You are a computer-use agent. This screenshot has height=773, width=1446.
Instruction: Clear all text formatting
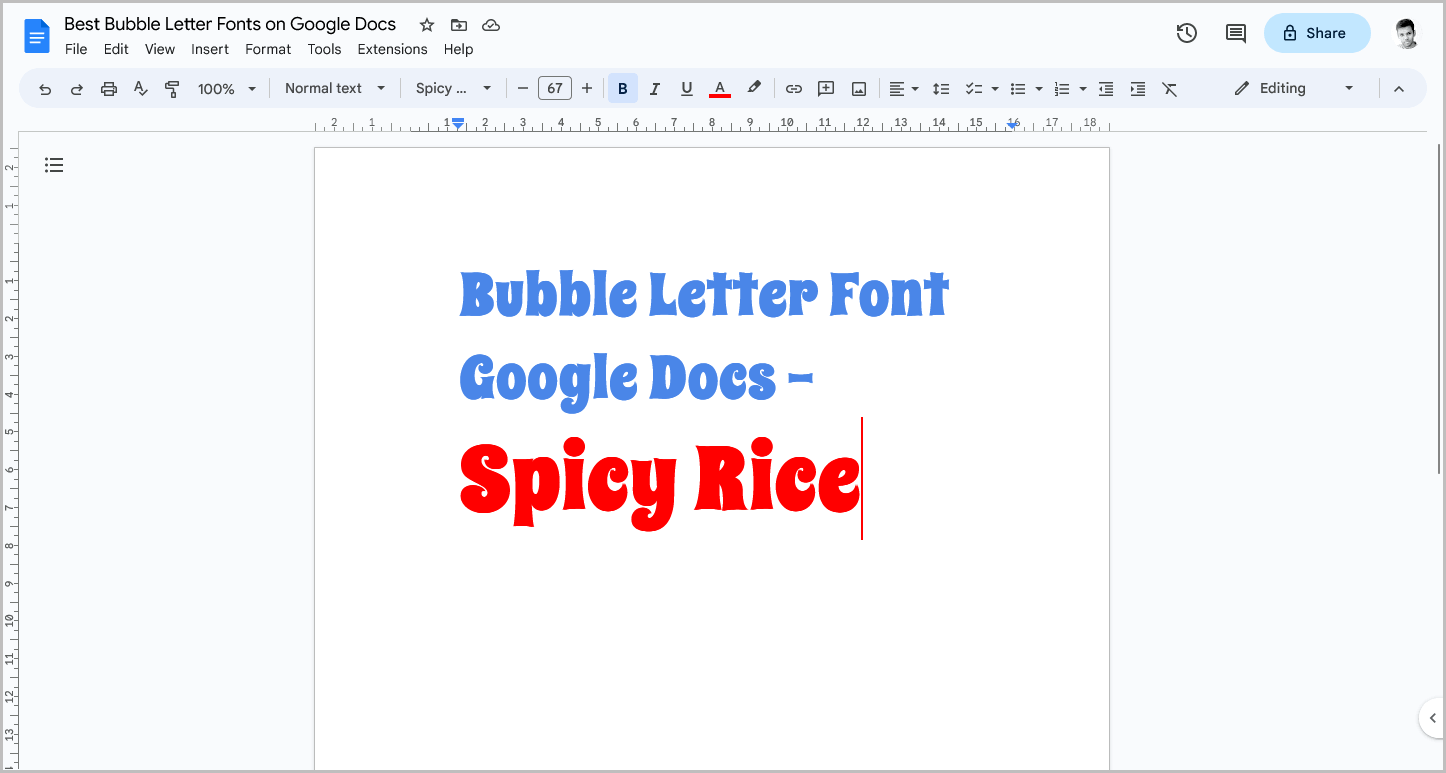(x=1170, y=88)
